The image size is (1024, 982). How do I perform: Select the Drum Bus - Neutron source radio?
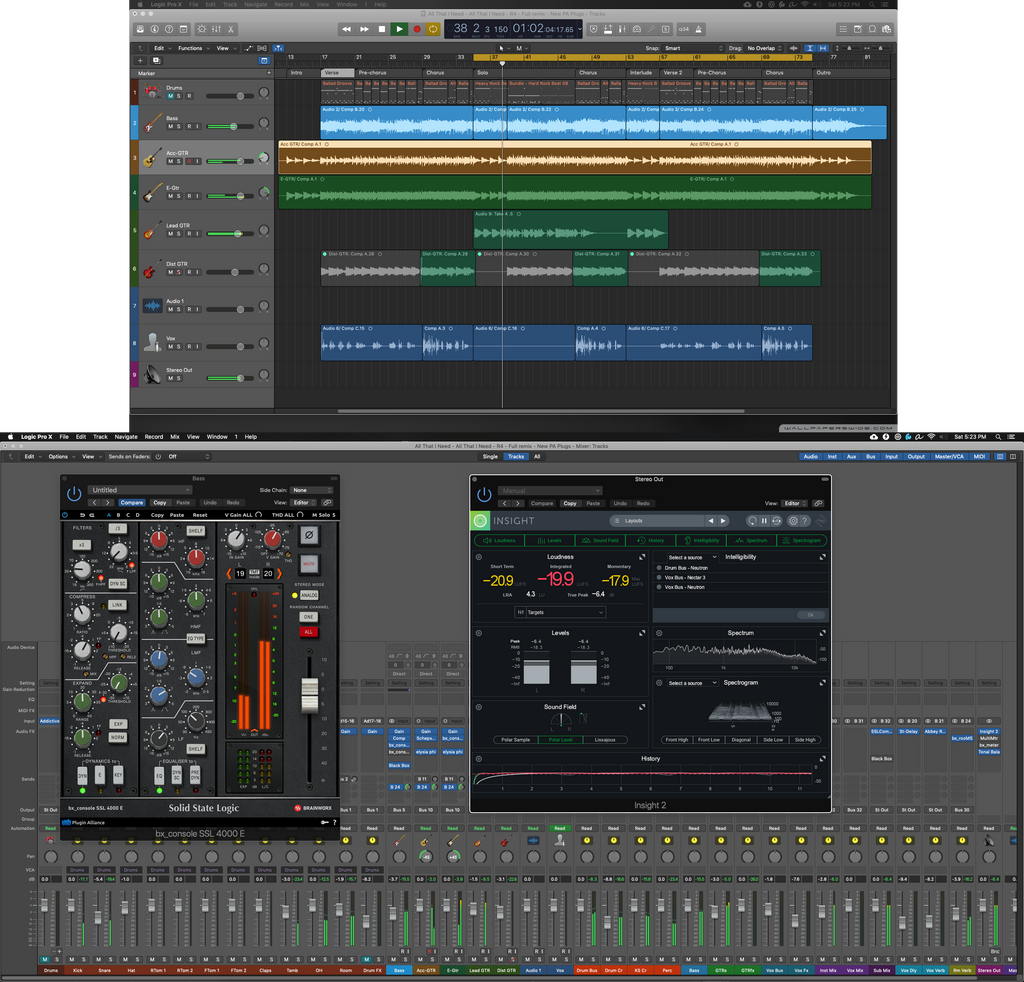point(659,568)
